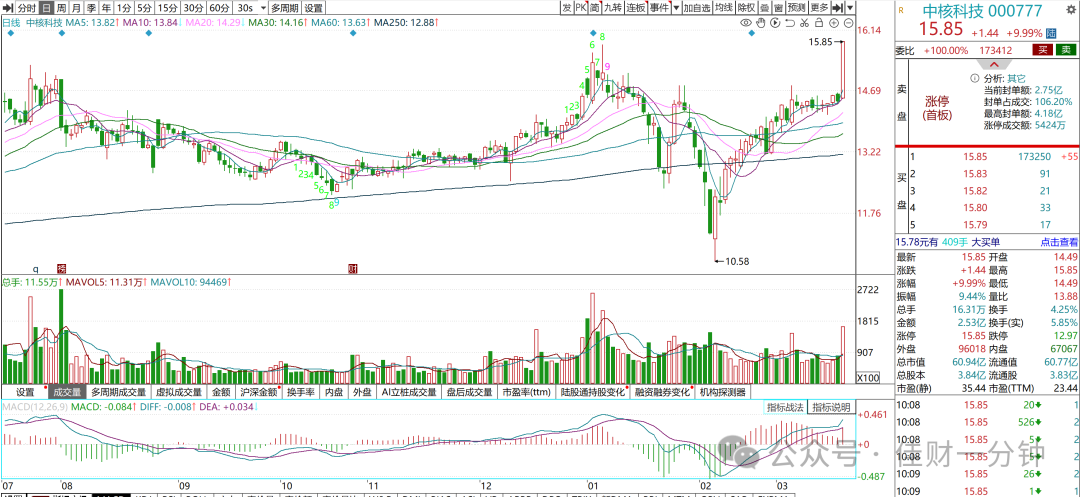Select the 5分 period tab
1080x497 pixels.
(x=143, y=8)
